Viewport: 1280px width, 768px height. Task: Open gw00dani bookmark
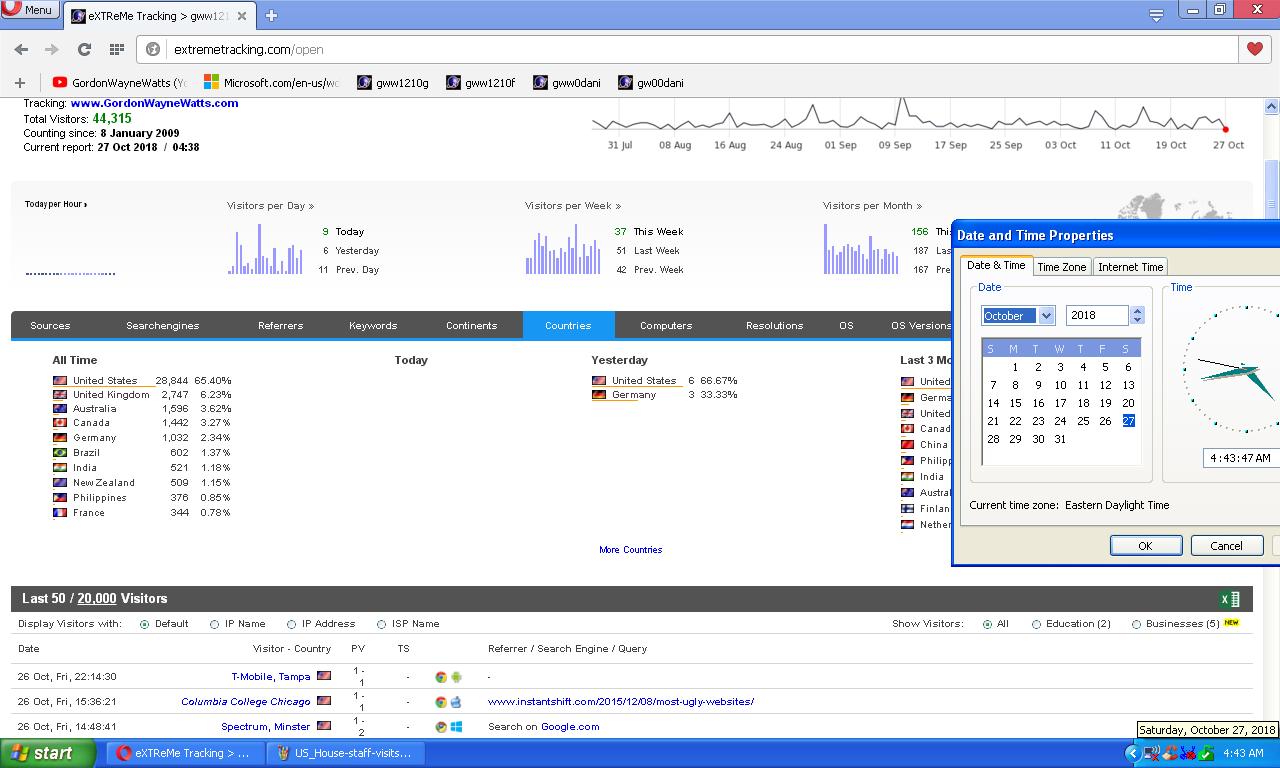click(x=651, y=83)
